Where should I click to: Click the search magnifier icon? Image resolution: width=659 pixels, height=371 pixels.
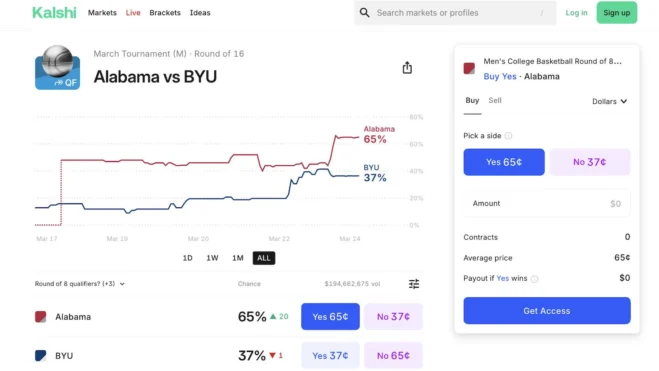pos(364,13)
